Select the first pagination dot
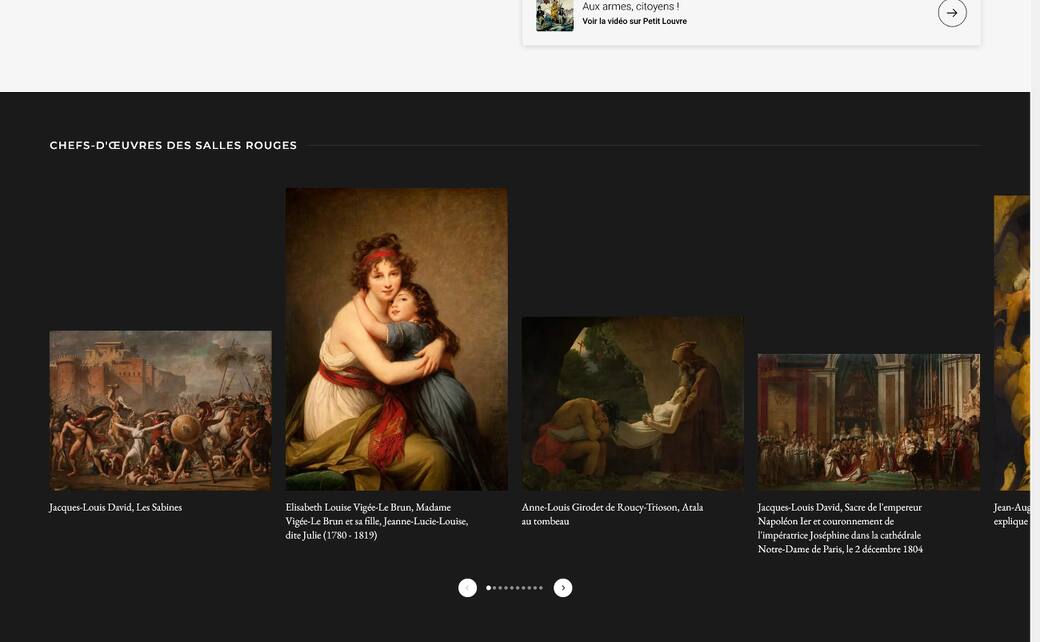Viewport: 1040px width, 642px height. tap(488, 587)
